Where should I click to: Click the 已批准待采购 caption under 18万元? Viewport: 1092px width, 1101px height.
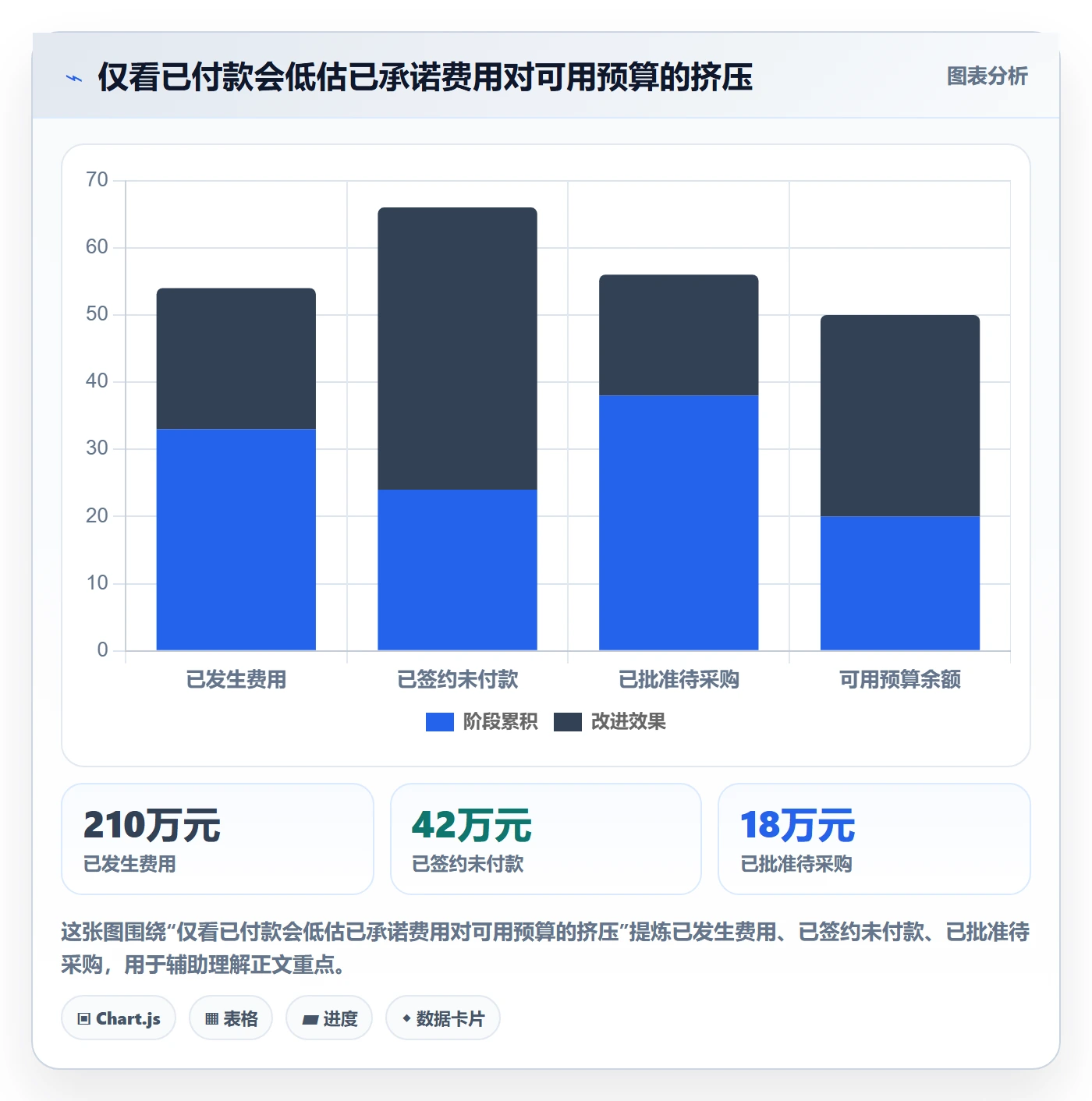point(796,864)
